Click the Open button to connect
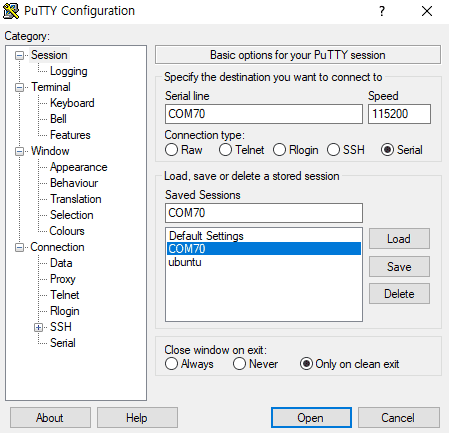 tap(311, 417)
